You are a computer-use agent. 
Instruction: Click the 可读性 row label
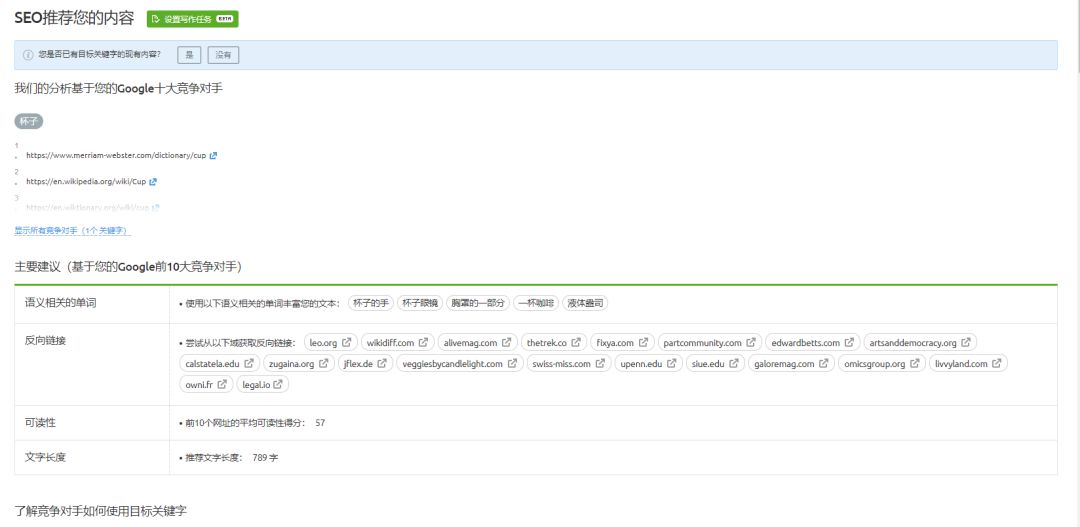40,422
